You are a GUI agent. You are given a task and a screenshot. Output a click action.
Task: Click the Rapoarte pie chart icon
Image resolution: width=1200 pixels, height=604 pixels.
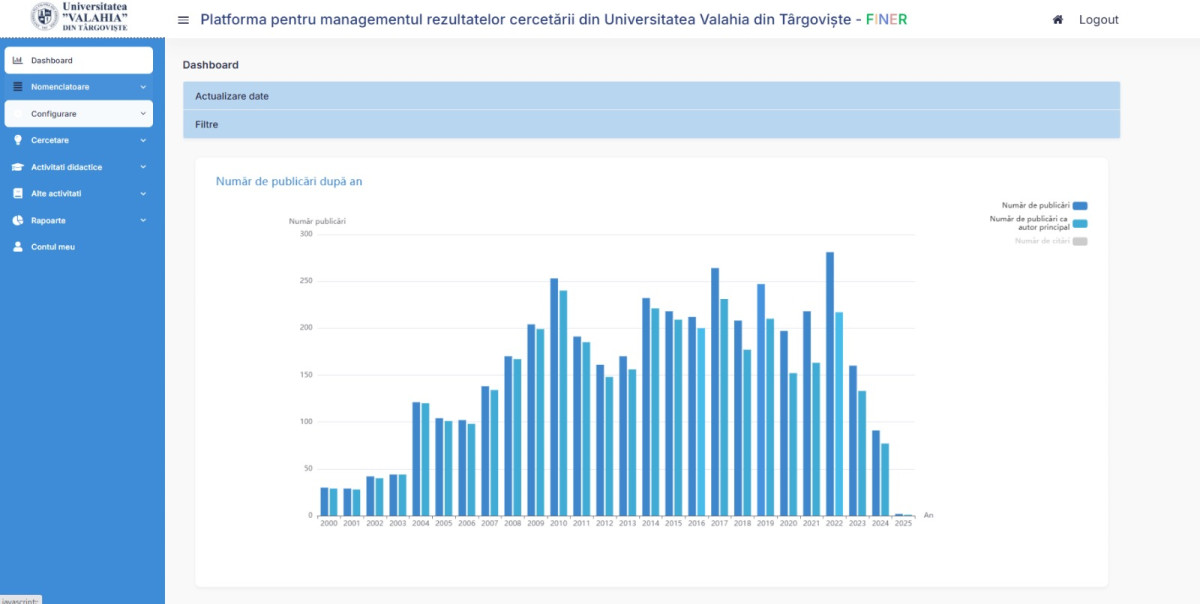[18, 220]
